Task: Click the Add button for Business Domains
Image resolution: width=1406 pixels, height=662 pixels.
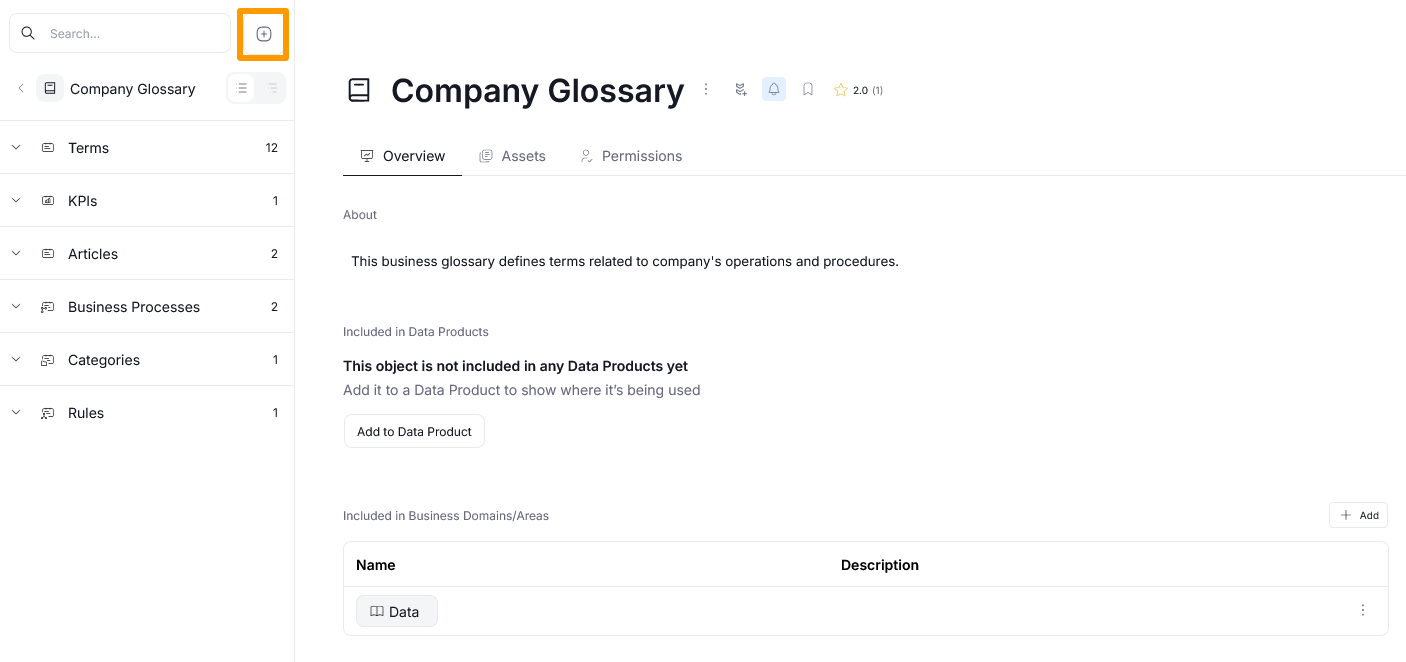Action: tap(1358, 515)
